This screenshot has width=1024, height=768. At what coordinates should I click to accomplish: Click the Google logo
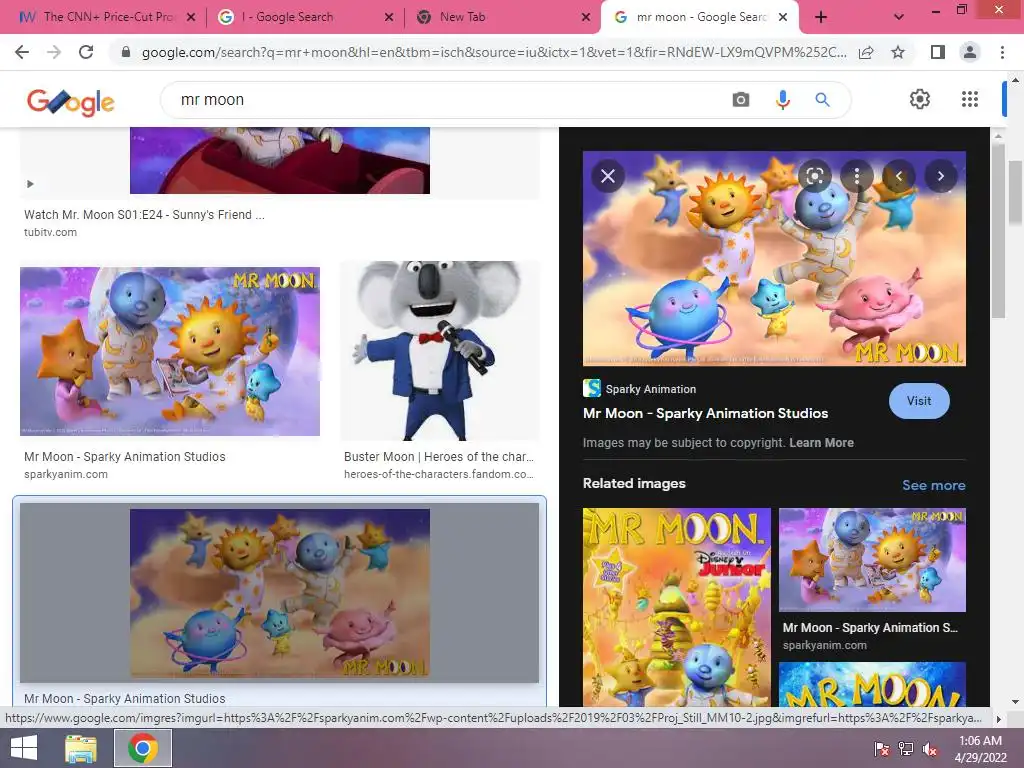71,101
